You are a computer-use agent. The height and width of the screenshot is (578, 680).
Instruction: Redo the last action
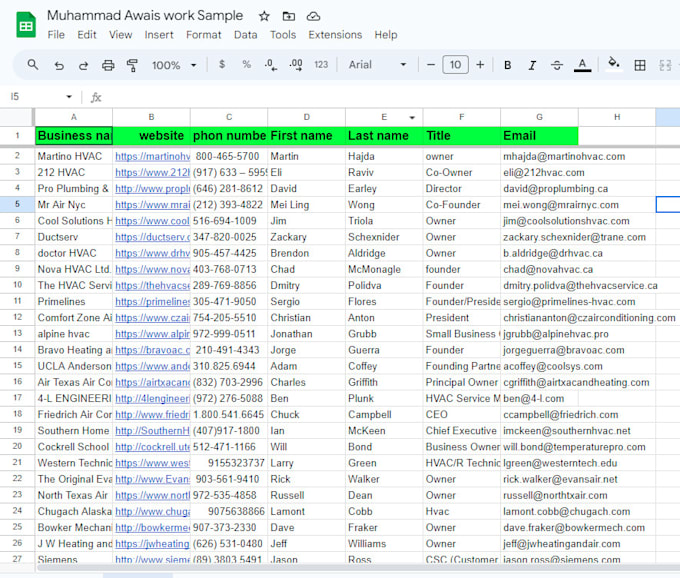(83, 65)
